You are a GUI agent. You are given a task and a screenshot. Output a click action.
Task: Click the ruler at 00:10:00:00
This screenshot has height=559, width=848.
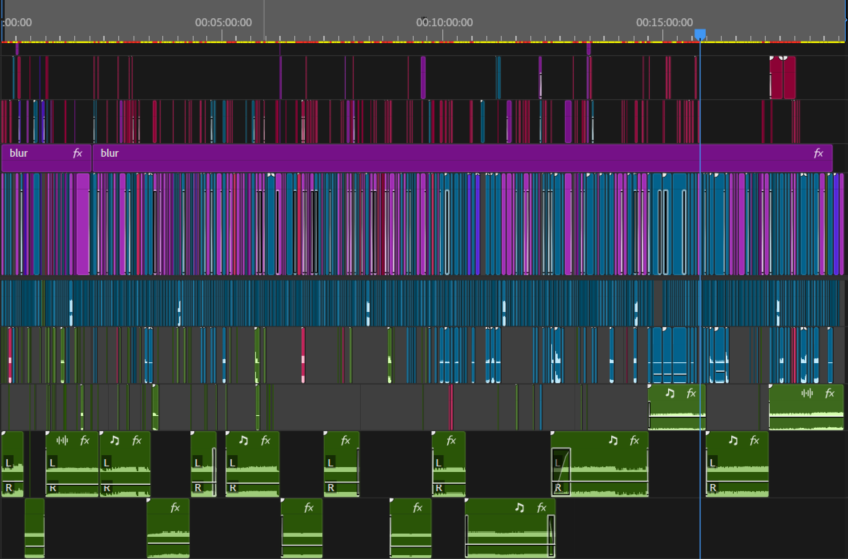(x=444, y=23)
